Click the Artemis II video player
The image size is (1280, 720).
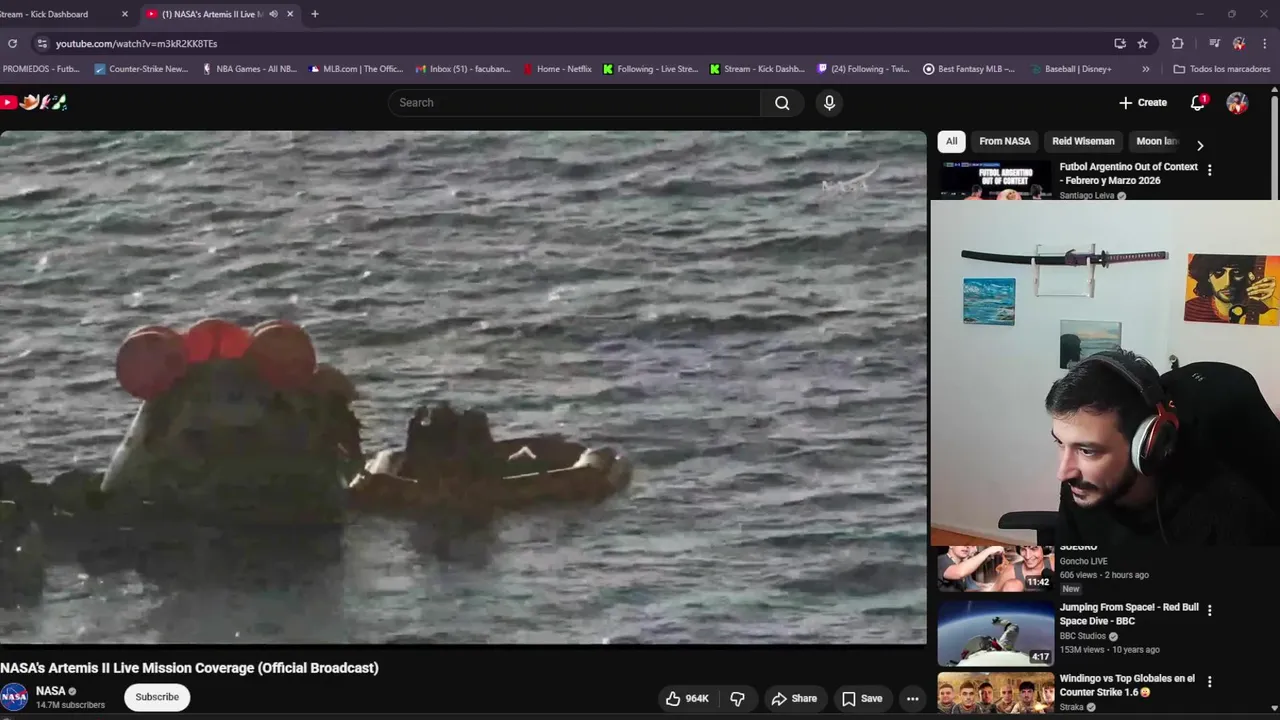coord(463,387)
